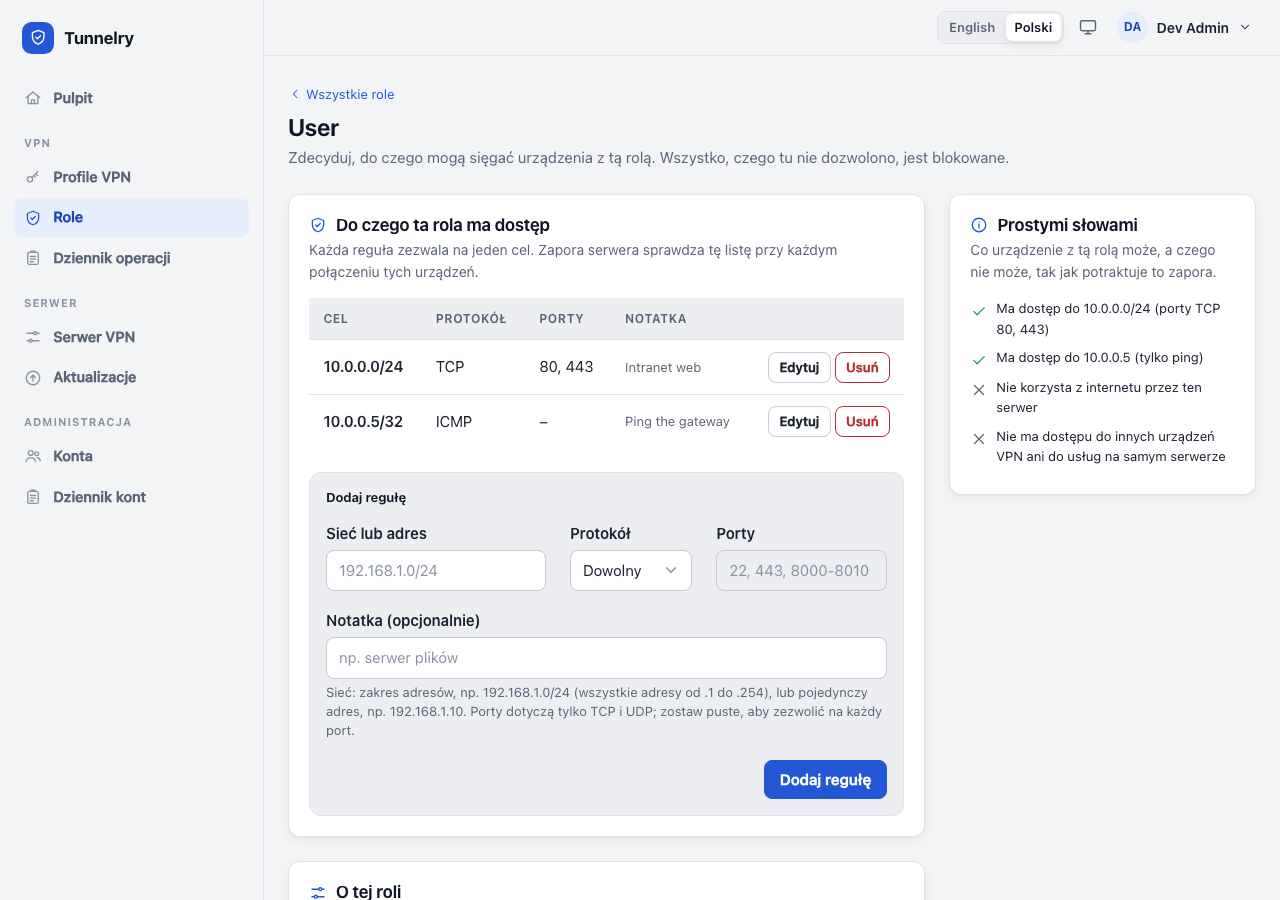Click the sliders icon beside Serwer VPN
The image size is (1280, 900).
pos(33,337)
